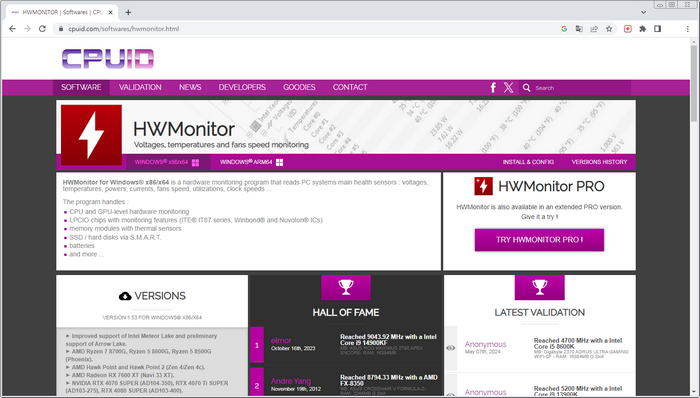Click 'memory modules with thermal sensors' bullet

125,228
